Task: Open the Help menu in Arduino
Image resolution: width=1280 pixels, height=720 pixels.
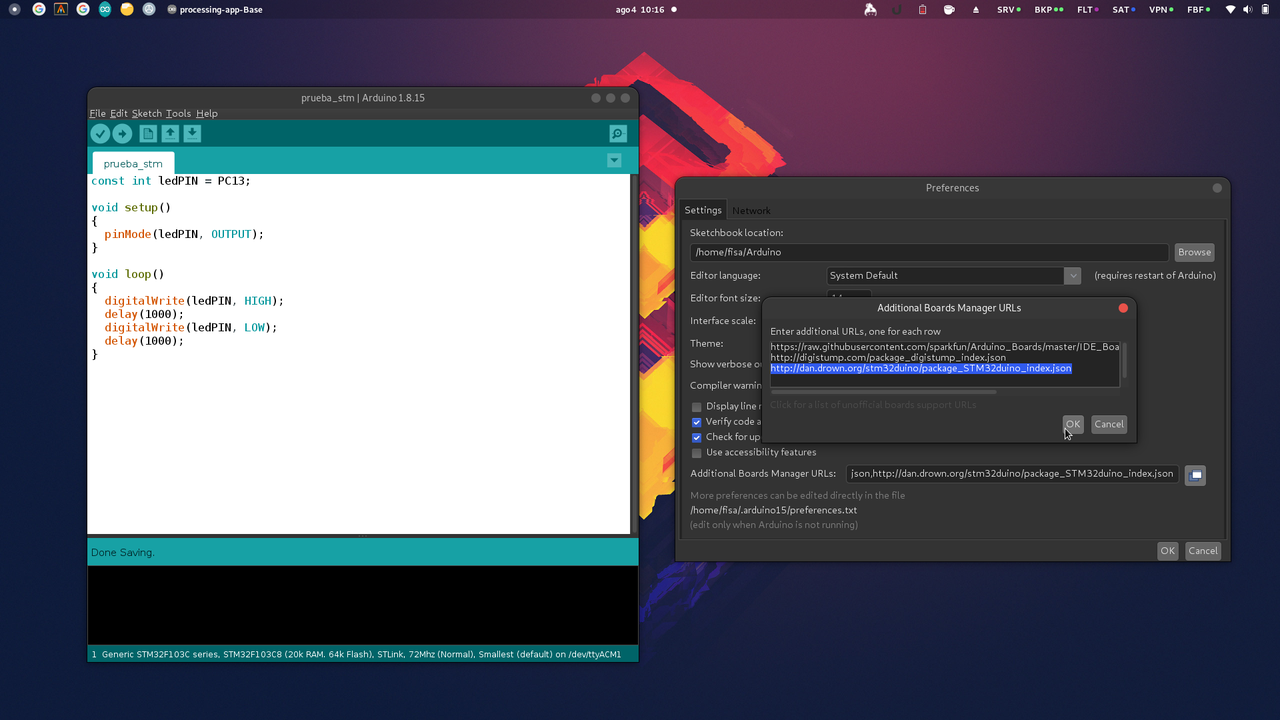Action: (x=207, y=114)
